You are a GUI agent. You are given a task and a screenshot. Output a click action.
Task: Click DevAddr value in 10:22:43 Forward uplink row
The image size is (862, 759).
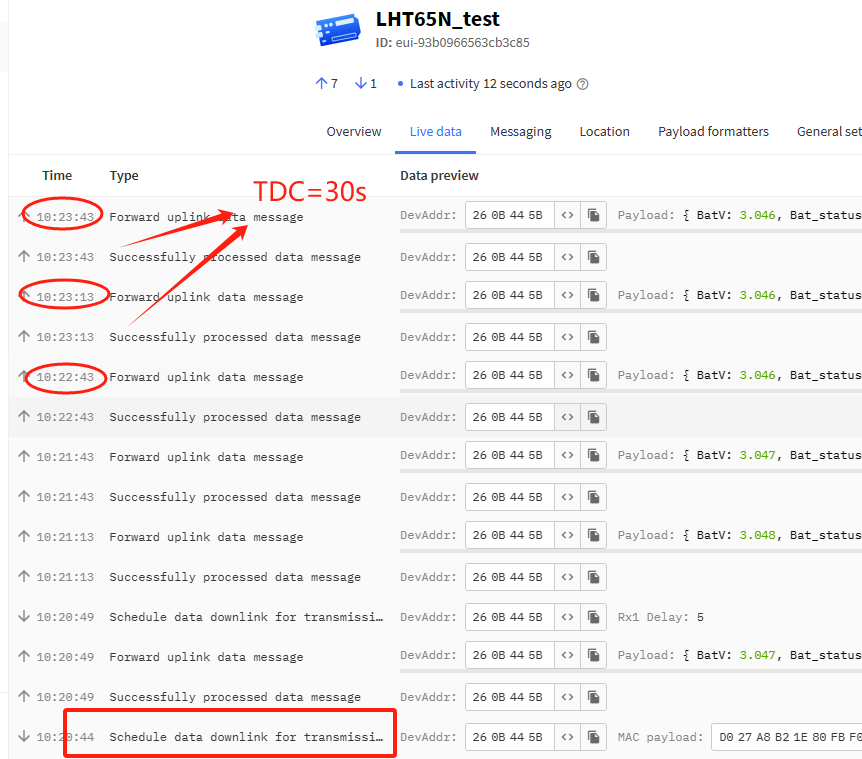[x=510, y=375]
